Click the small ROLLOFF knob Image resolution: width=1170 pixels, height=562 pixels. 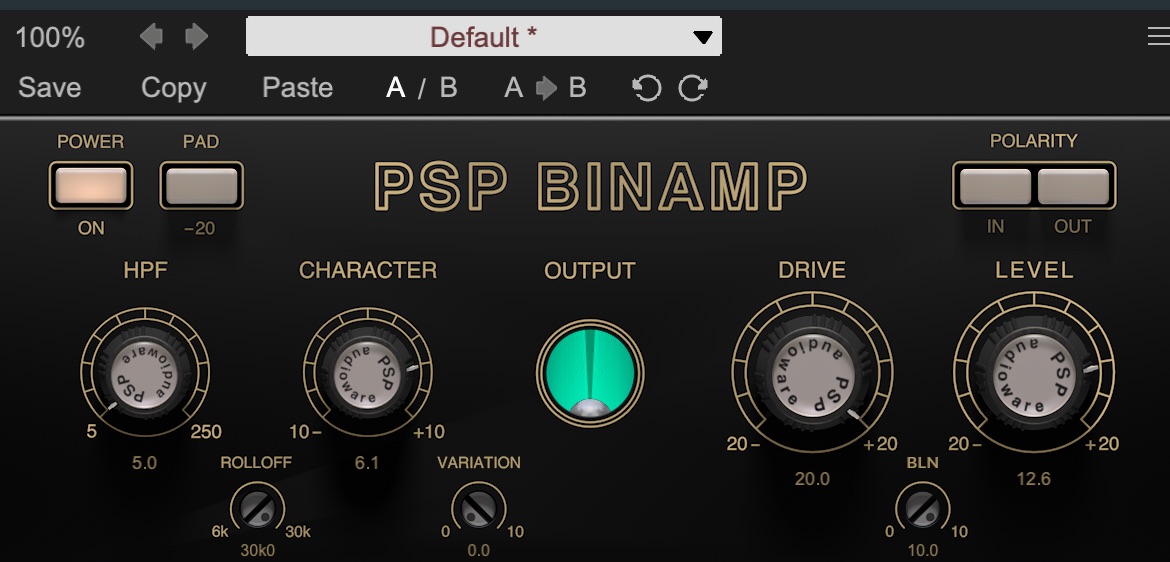(x=257, y=509)
